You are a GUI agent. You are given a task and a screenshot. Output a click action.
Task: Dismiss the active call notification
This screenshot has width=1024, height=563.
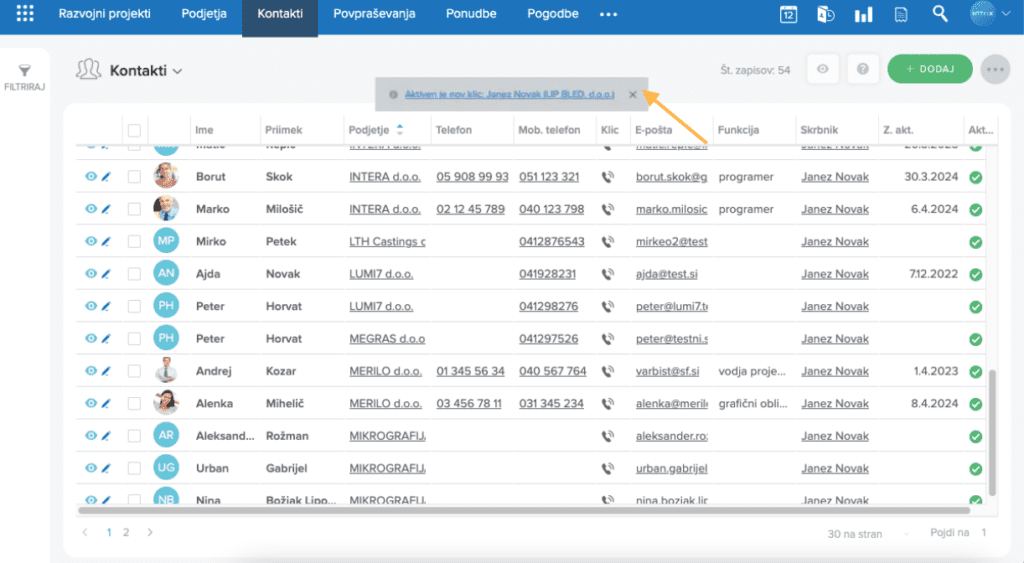coord(632,95)
